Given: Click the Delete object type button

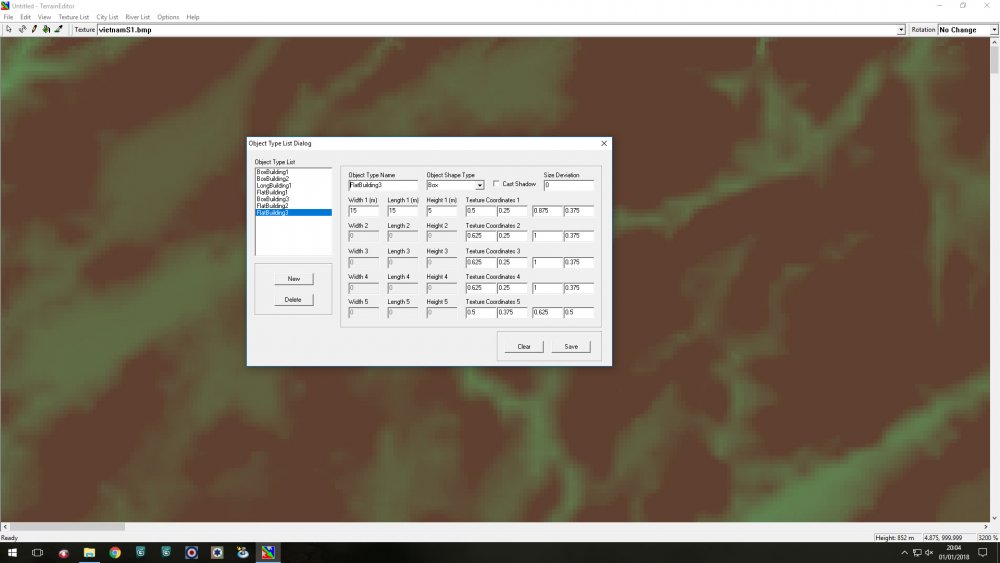Looking at the screenshot, I should (x=293, y=300).
